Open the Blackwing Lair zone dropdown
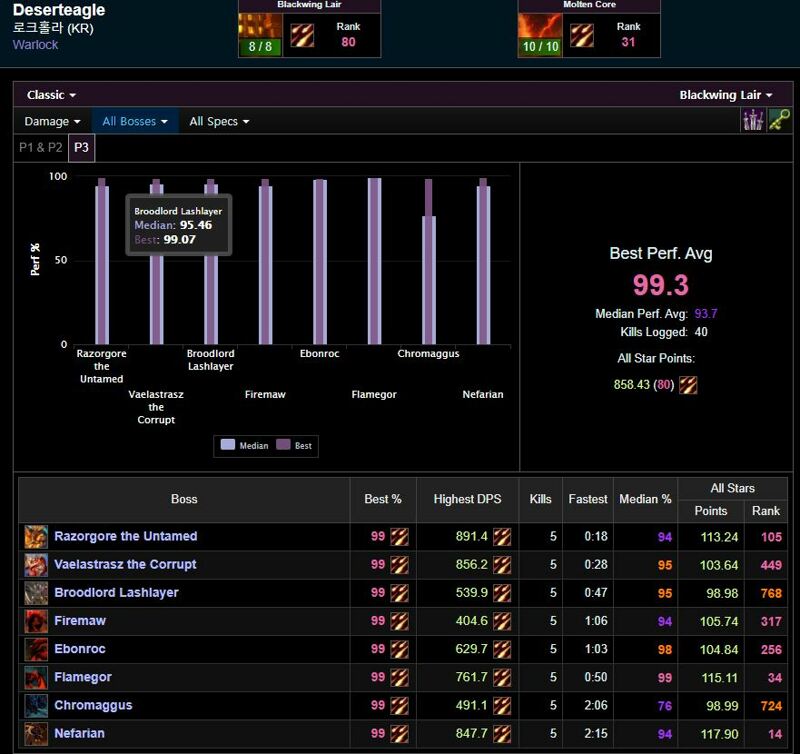Screen dimensions: 800x754 click(726, 95)
